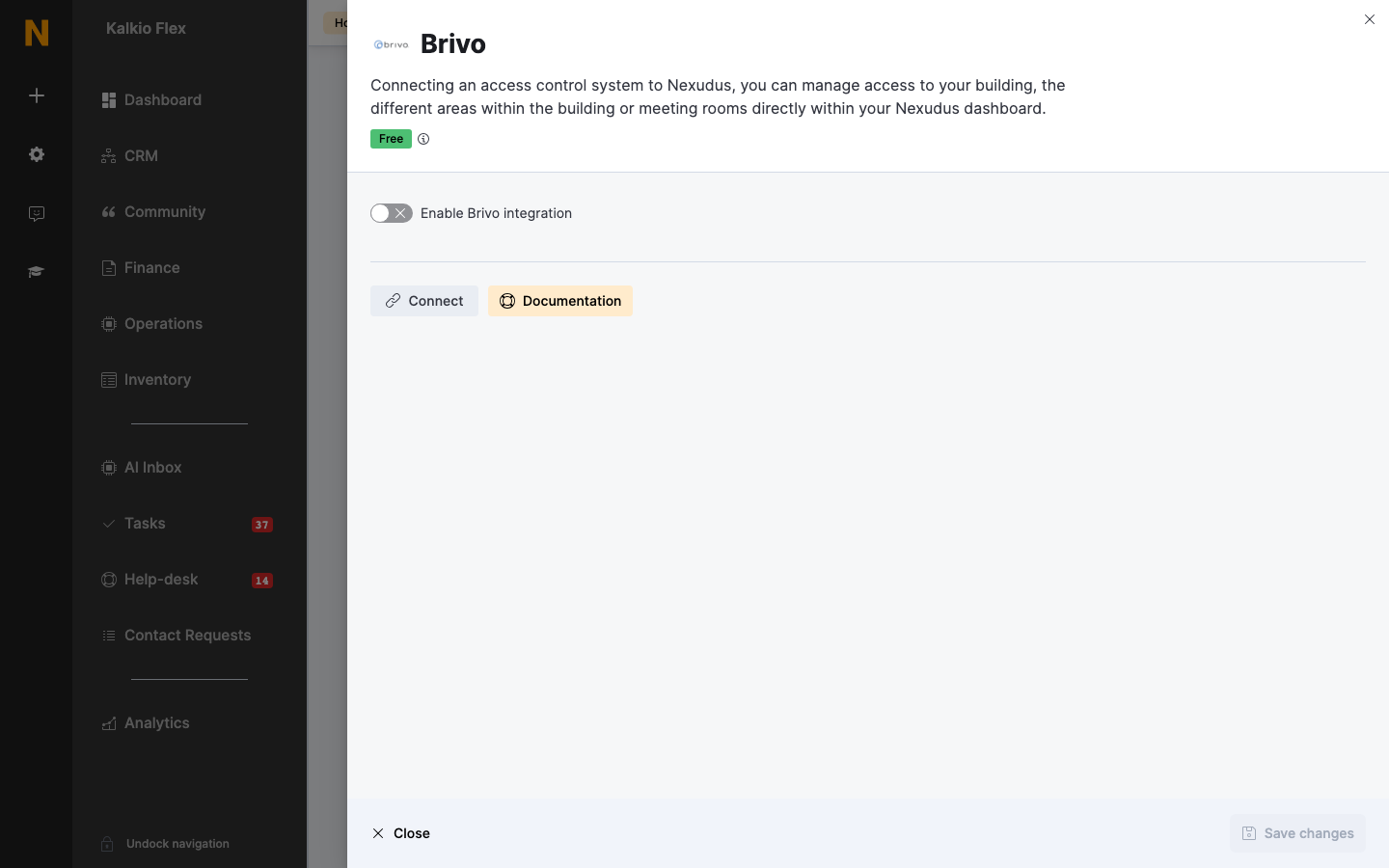The width and height of the screenshot is (1389, 868).
Task: Toggle Enable Brivo integration switch
Action: click(x=392, y=213)
